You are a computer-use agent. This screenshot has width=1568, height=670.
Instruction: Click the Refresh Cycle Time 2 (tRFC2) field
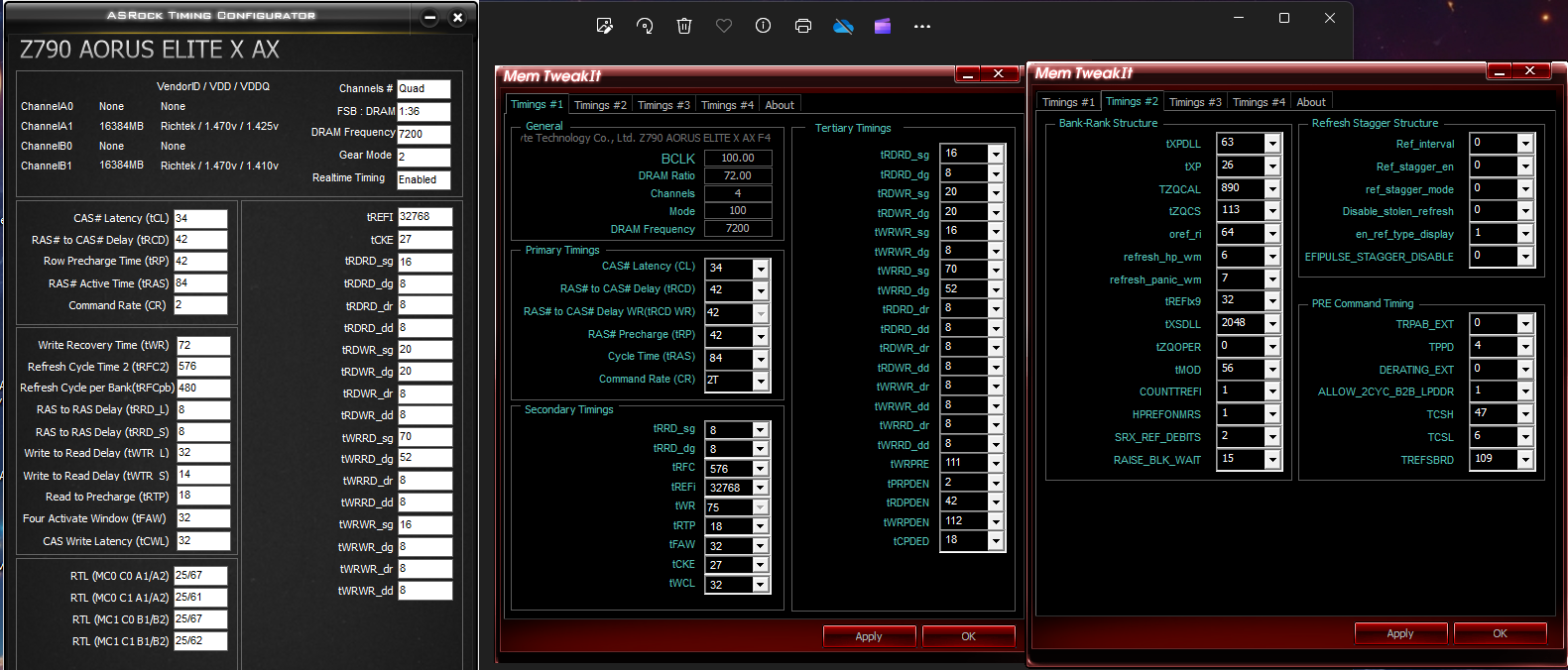point(203,367)
